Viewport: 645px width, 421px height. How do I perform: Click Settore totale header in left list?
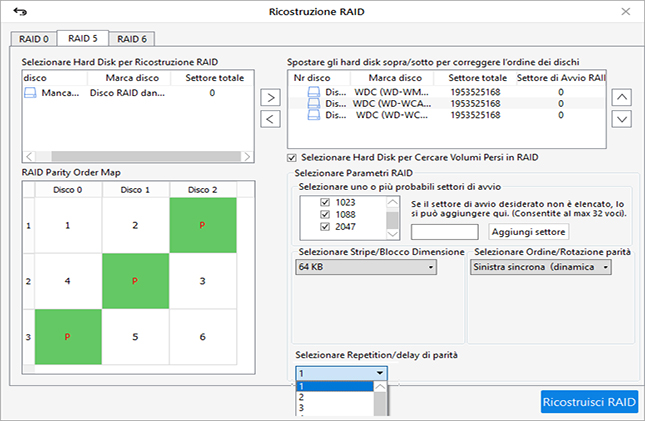(212, 78)
